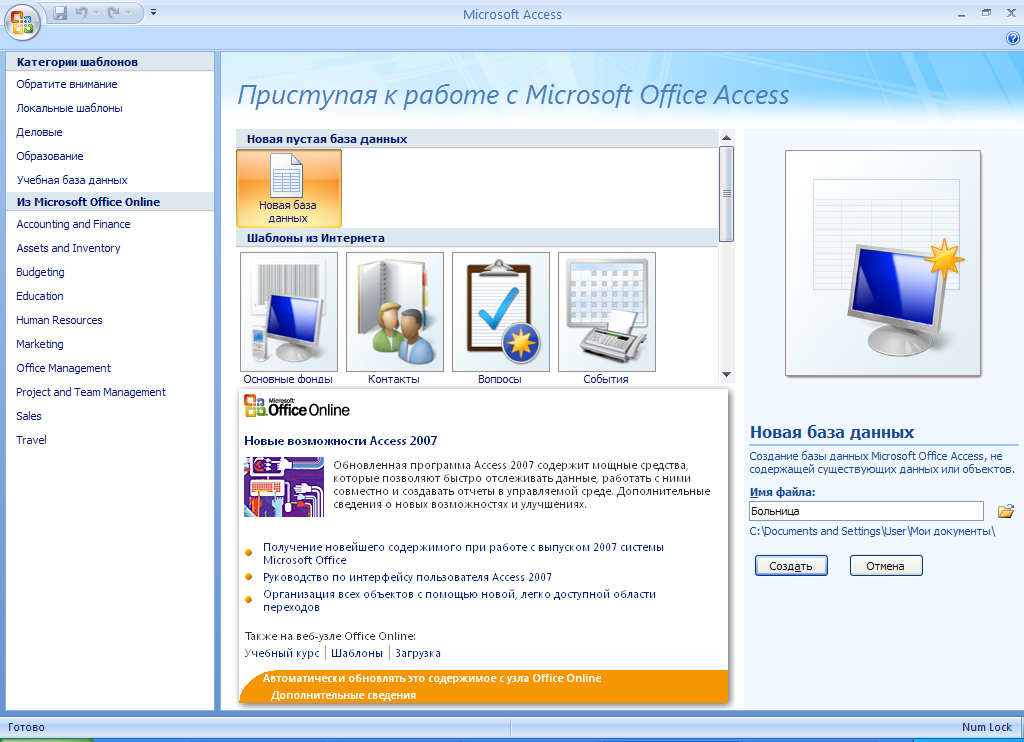Choose the Основные фонды template
Screen dimensions: 1024x742
[289, 319]
